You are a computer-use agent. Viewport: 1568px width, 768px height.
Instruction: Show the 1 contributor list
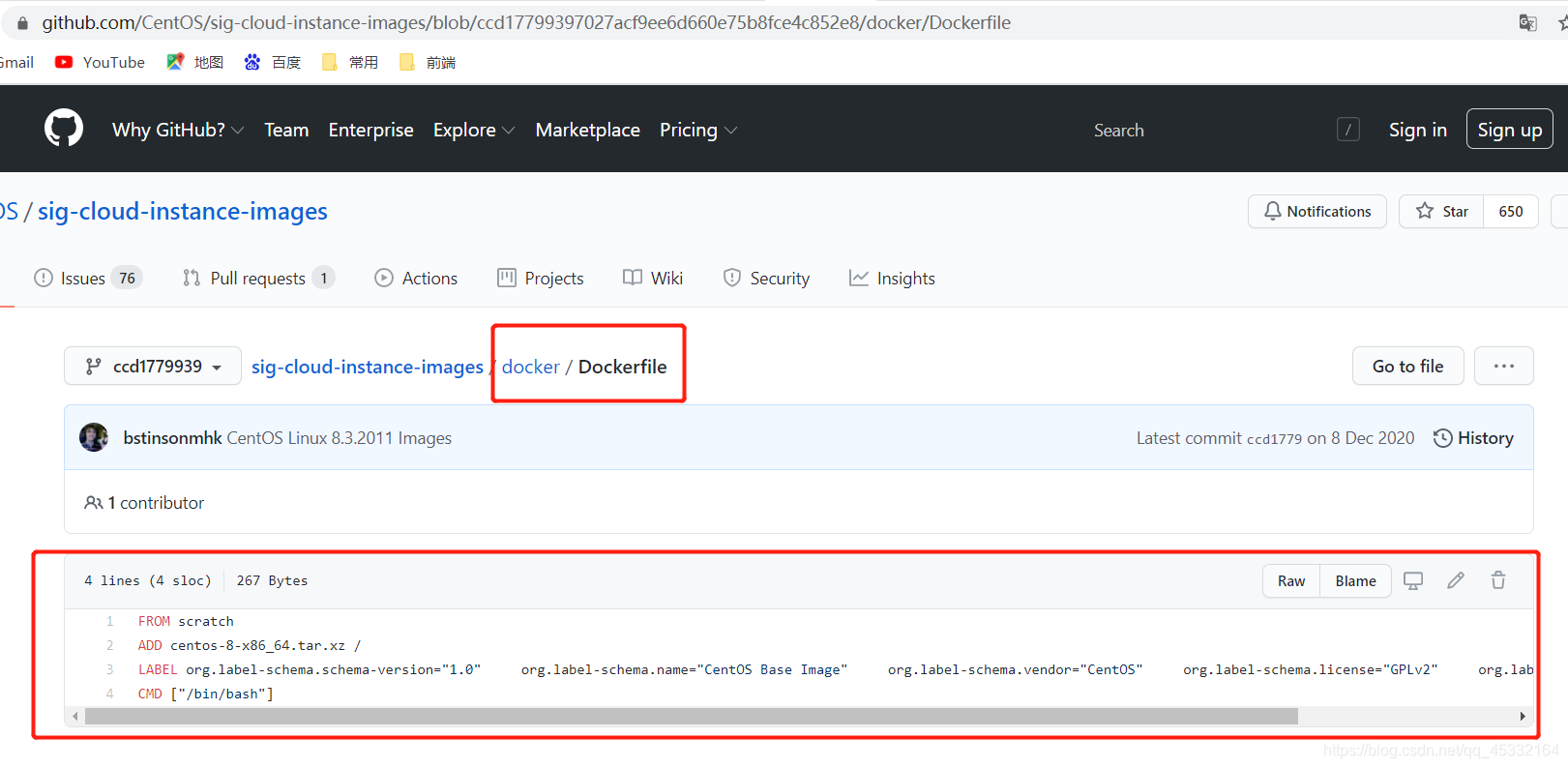point(144,503)
